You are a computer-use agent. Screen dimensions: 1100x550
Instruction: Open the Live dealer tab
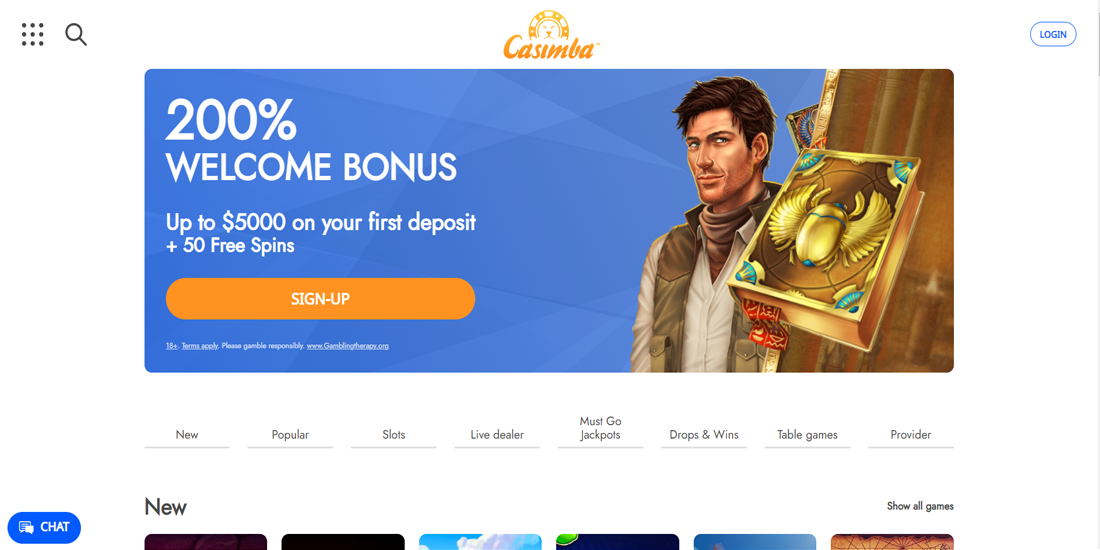[x=497, y=435]
